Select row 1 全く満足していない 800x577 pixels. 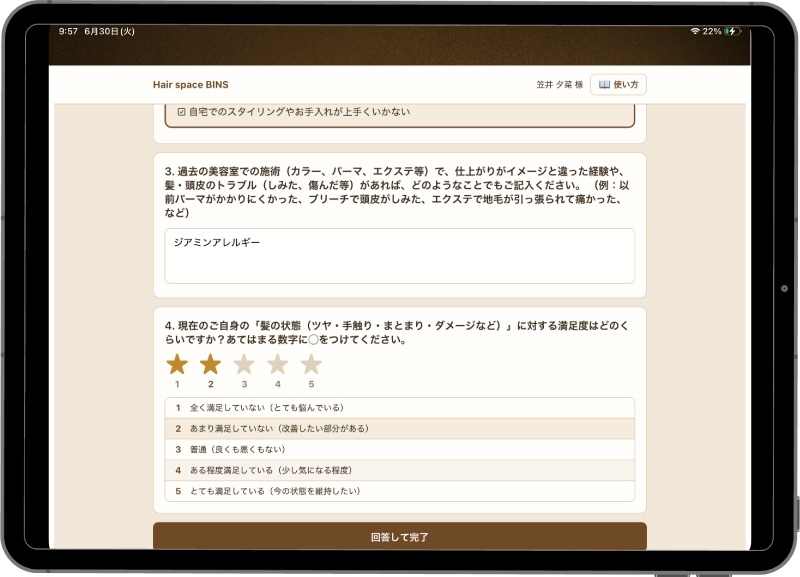400,408
